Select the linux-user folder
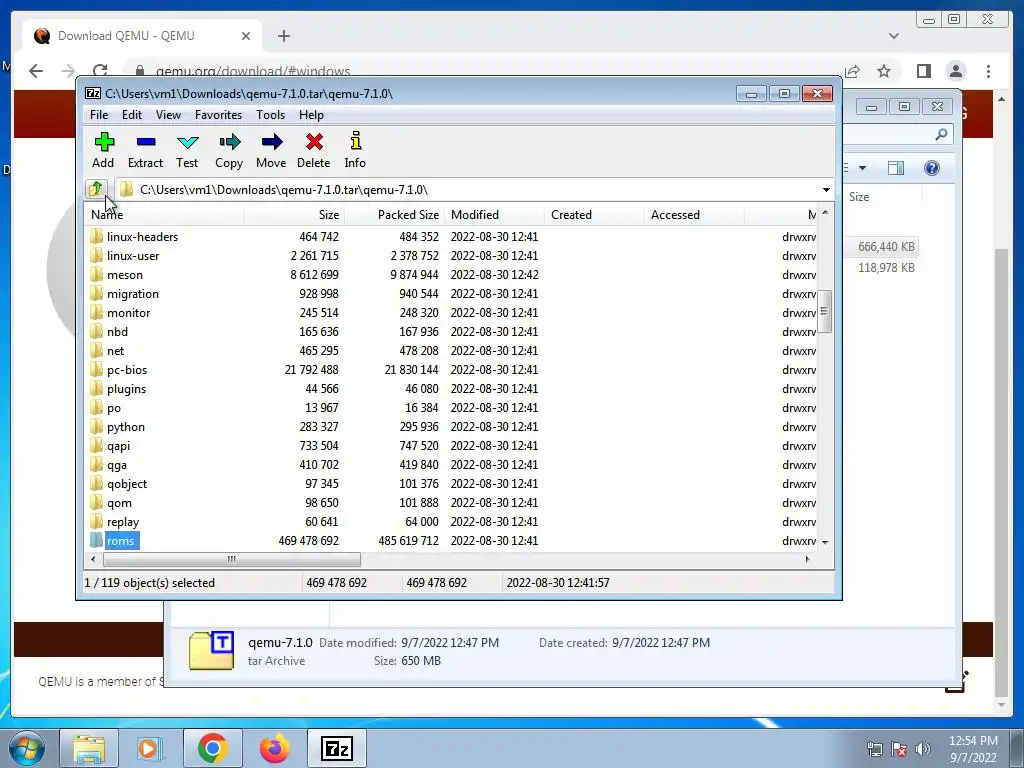 (133, 255)
